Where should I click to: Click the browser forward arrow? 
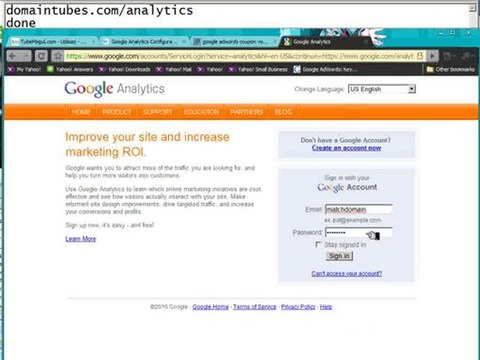pyautogui.click(x=26, y=56)
